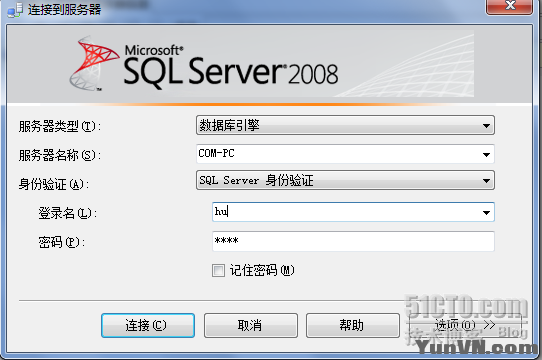Click the 登录名(L) label

67,213
